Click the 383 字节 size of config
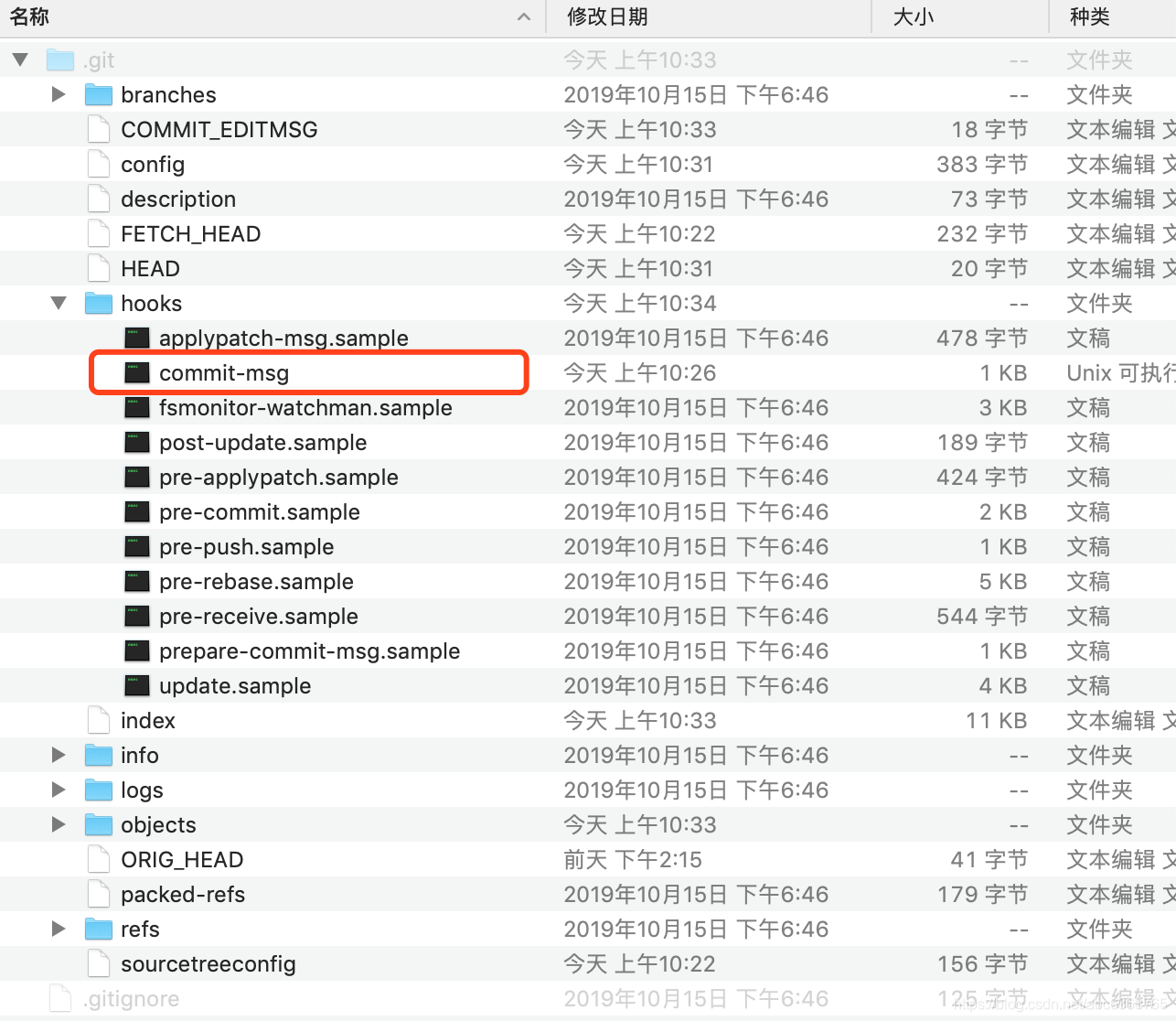Screen dimensions: 1176x1021 (x=982, y=165)
